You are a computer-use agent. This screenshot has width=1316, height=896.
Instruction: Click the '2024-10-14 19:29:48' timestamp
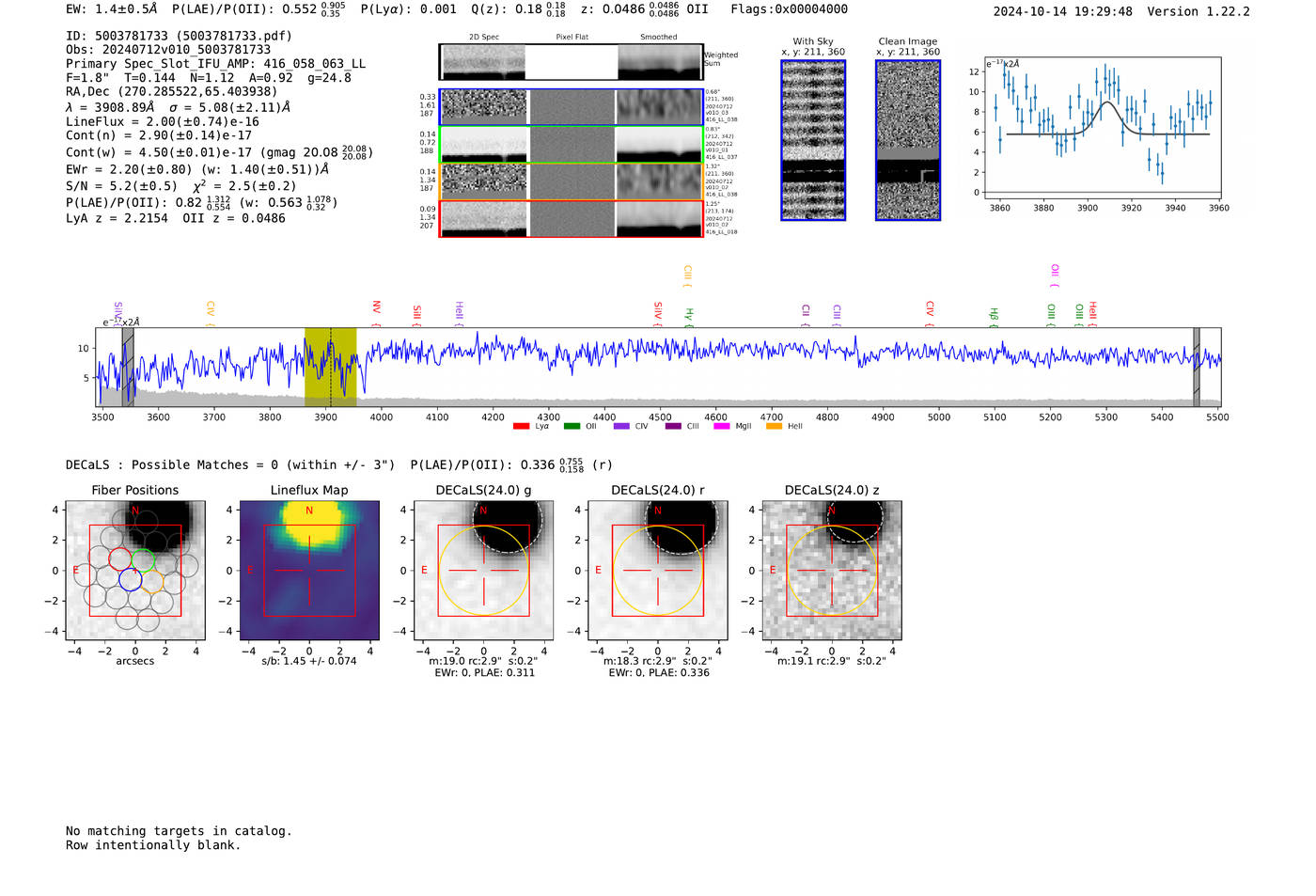[1062, 11]
